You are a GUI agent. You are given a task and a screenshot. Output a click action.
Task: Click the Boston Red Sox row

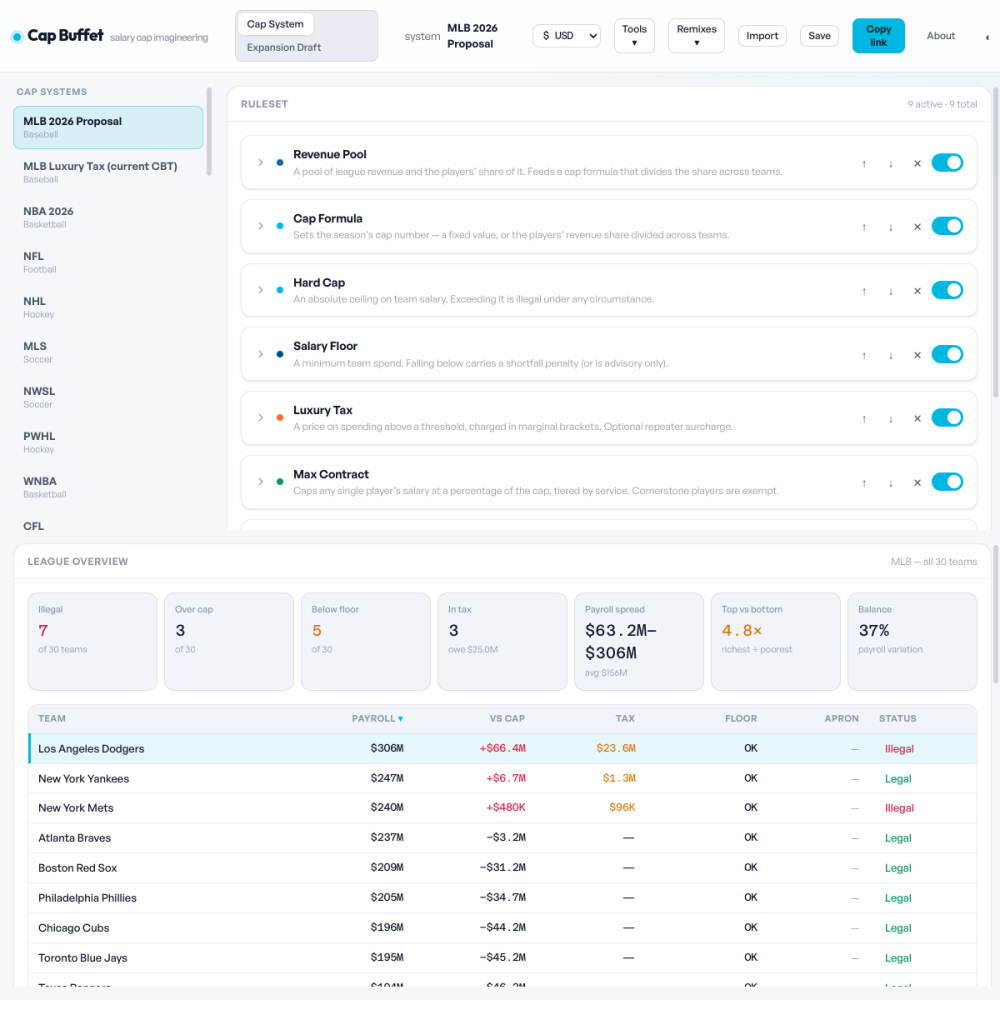click(503, 868)
